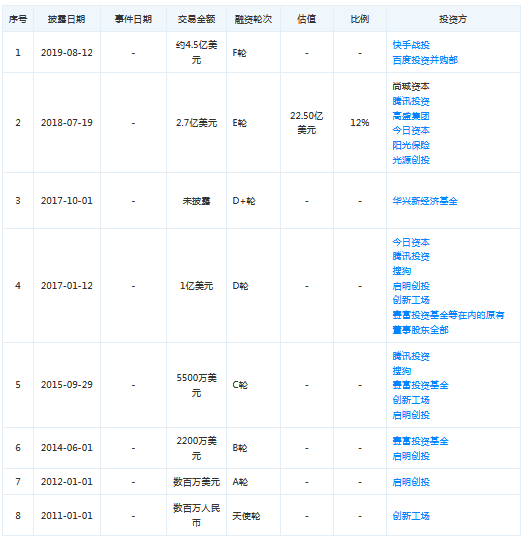Screen dimensions: 521x536
Task: Click 创新工场 link in the C轮 row
Action: coord(411,400)
